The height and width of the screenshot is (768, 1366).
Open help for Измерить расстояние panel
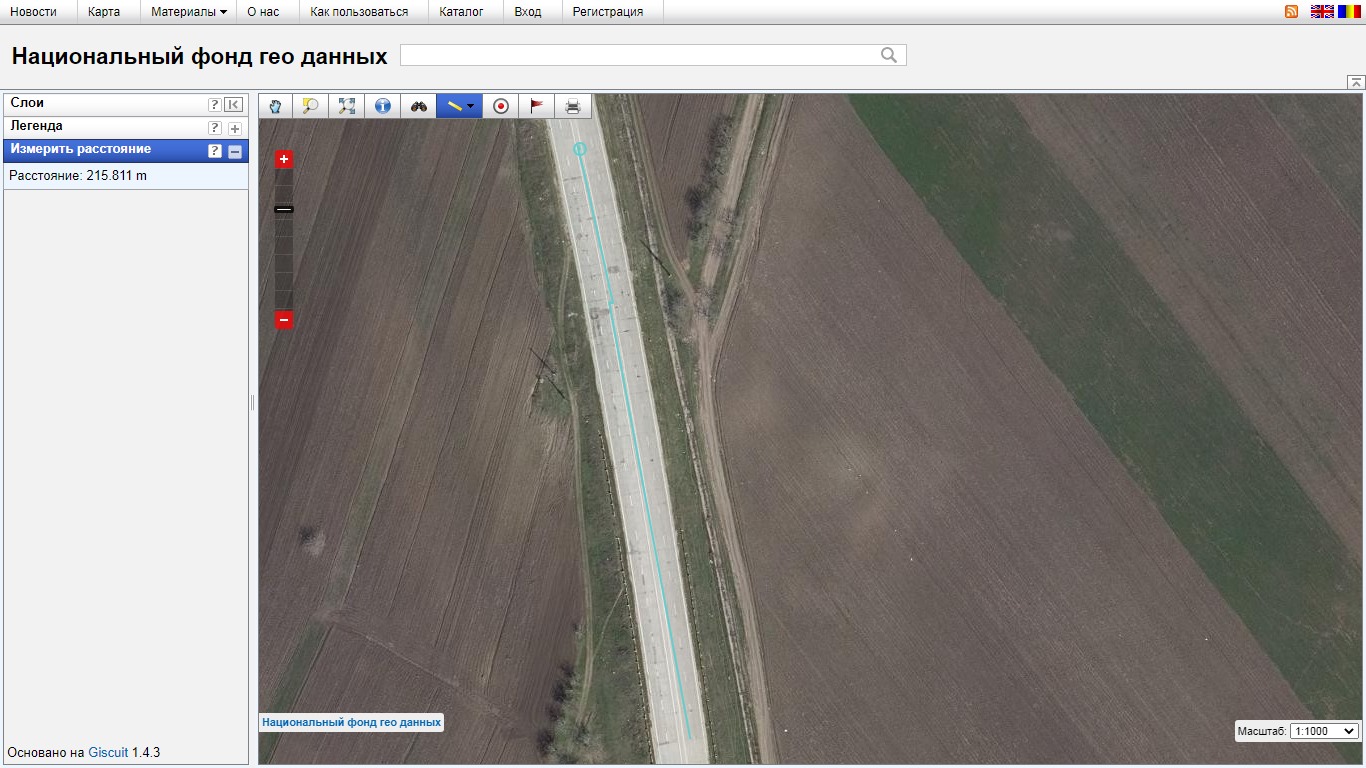[214, 151]
